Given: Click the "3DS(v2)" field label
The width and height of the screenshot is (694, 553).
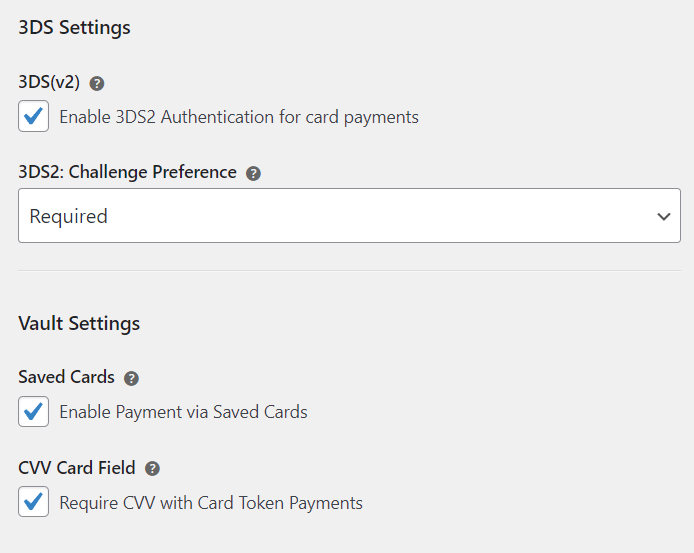Looking at the screenshot, I should (x=49, y=83).
